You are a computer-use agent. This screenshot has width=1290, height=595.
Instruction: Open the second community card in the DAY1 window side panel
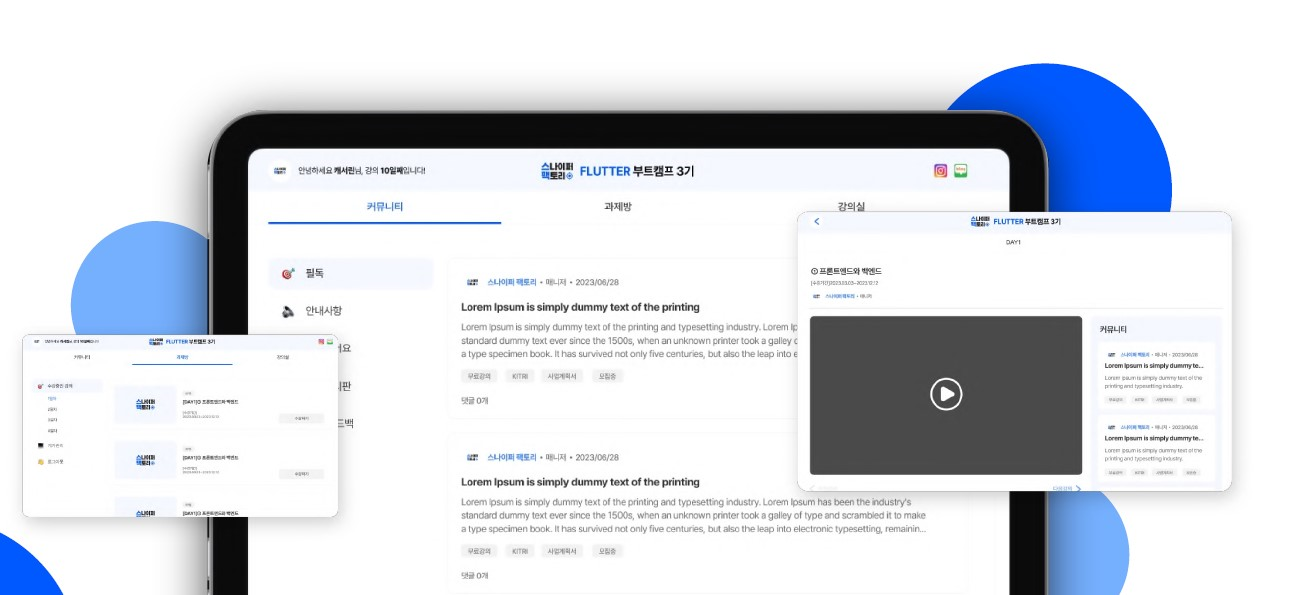[1157, 447]
